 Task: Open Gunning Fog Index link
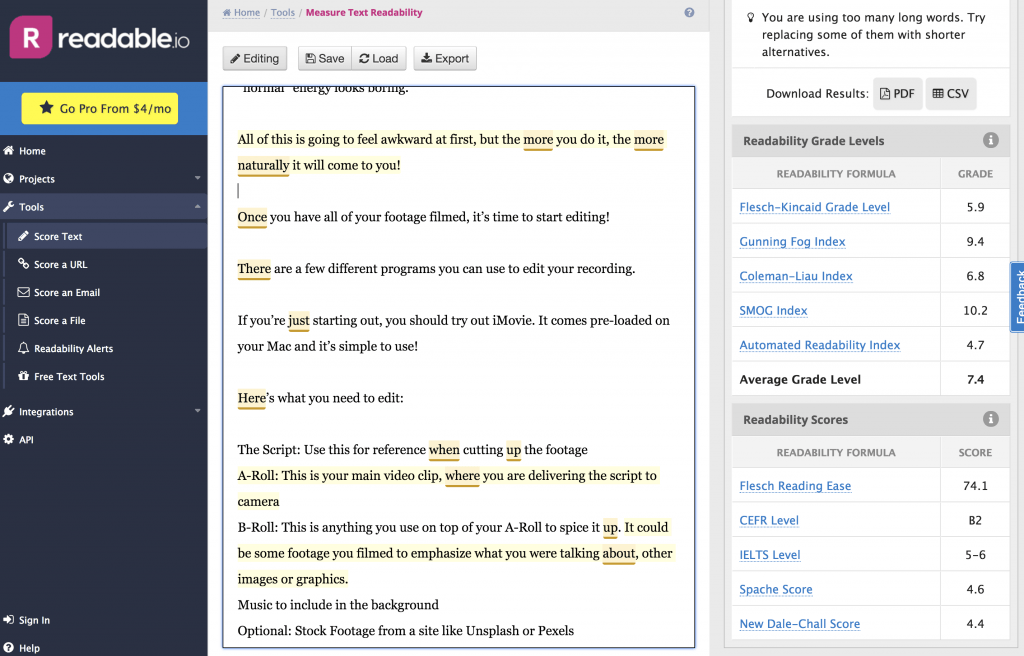pos(792,242)
